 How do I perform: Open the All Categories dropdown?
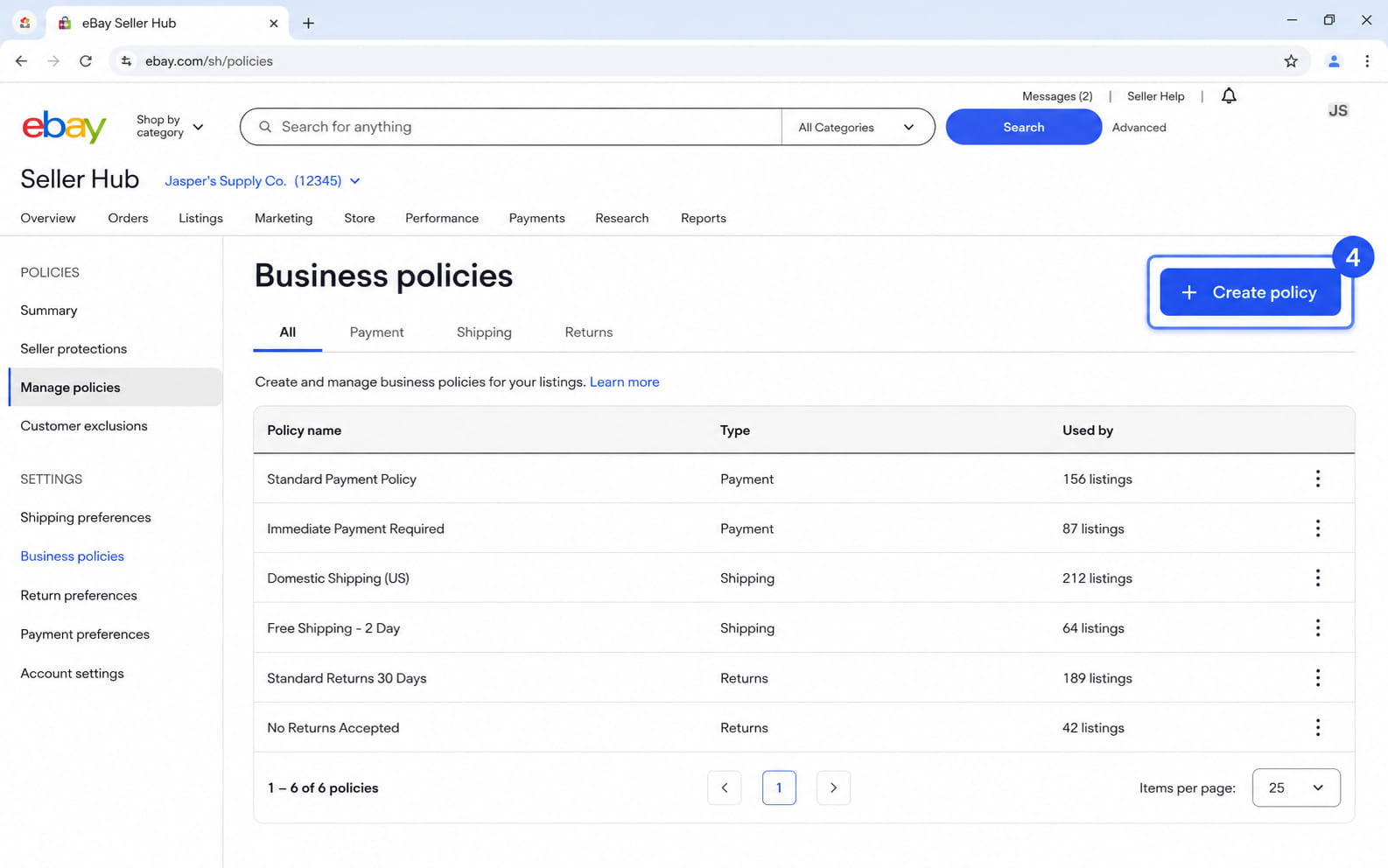[x=858, y=127]
